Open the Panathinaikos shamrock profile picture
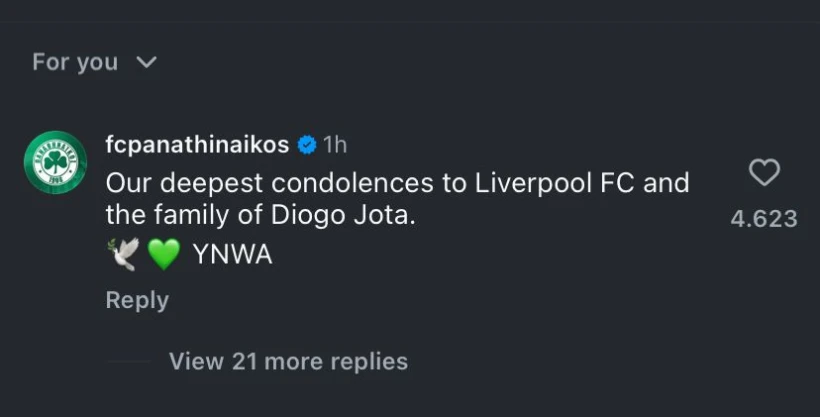The width and height of the screenshot is (820, 417). [55, 162]
